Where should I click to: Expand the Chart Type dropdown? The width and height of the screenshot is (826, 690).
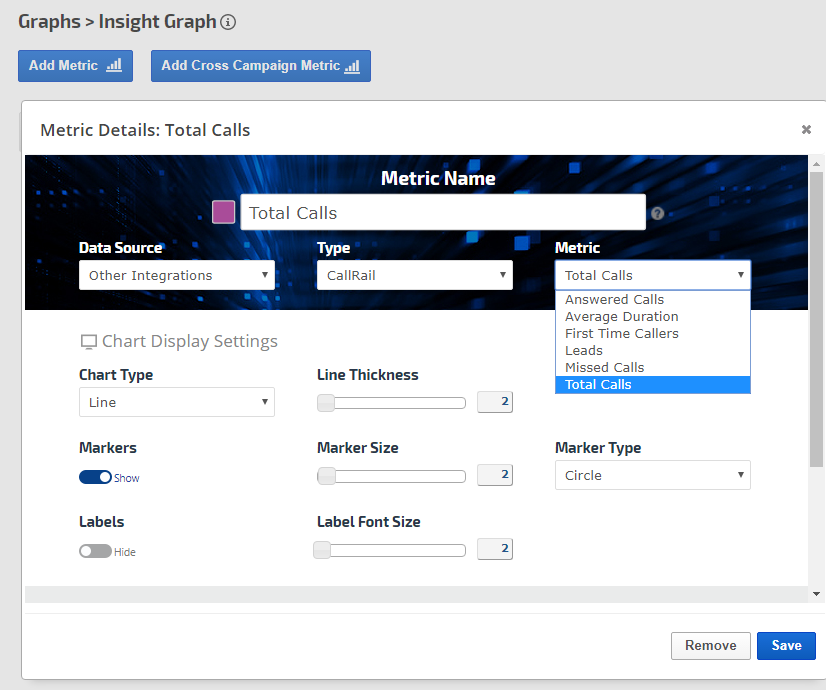(x=176, y=402)
